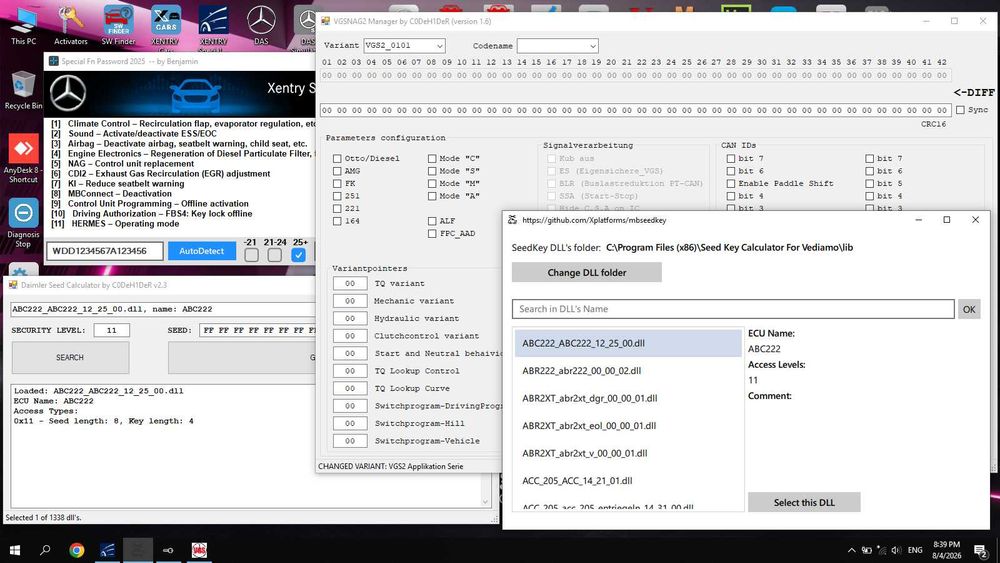Open the Wi-Fi network tray icon
Image resolution: width=1000 pixels, height=563 pixels.
point(881,550)
